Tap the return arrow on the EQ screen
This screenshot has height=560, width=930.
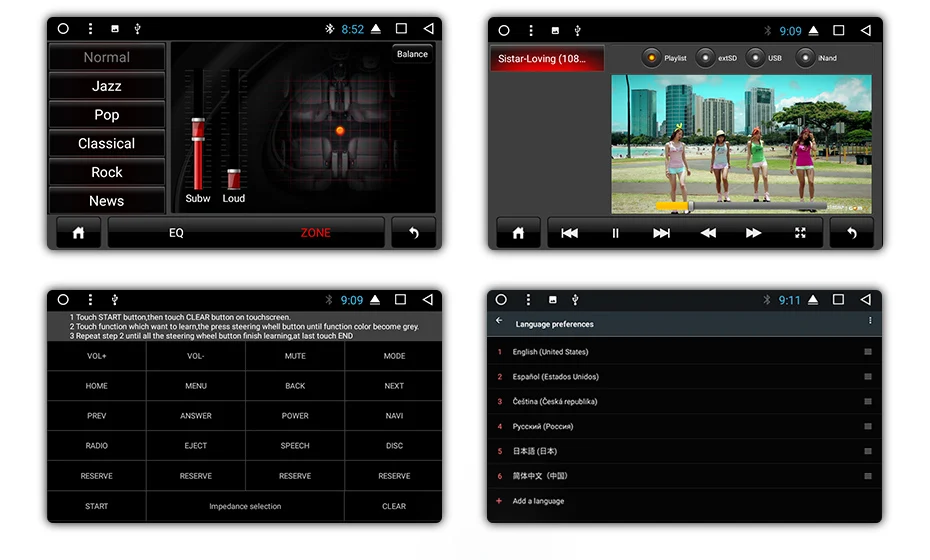point(413,233)
